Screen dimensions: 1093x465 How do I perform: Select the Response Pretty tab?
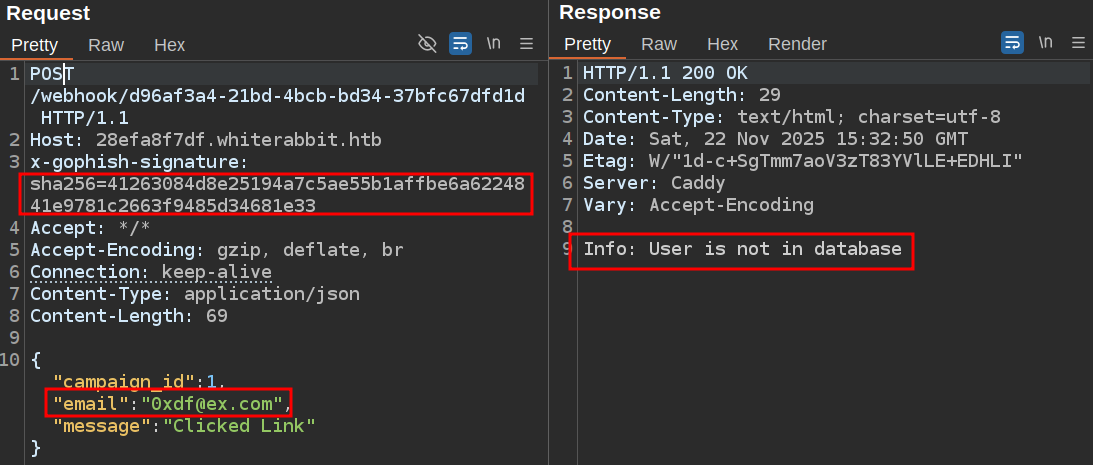click(x=587, y=44)
